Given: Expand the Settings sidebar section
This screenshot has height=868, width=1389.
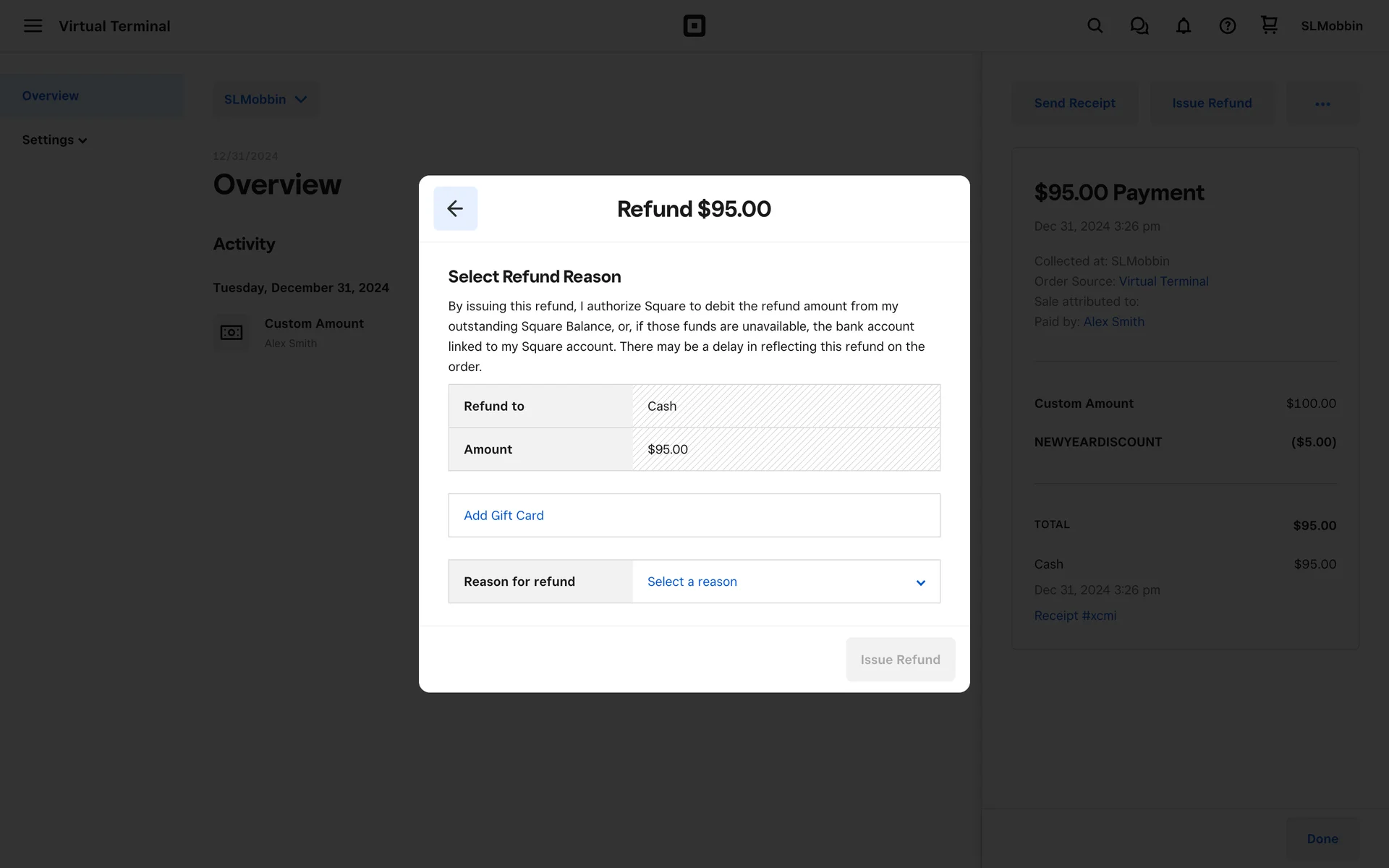Looking at the screenshot, I should (54, 140).
